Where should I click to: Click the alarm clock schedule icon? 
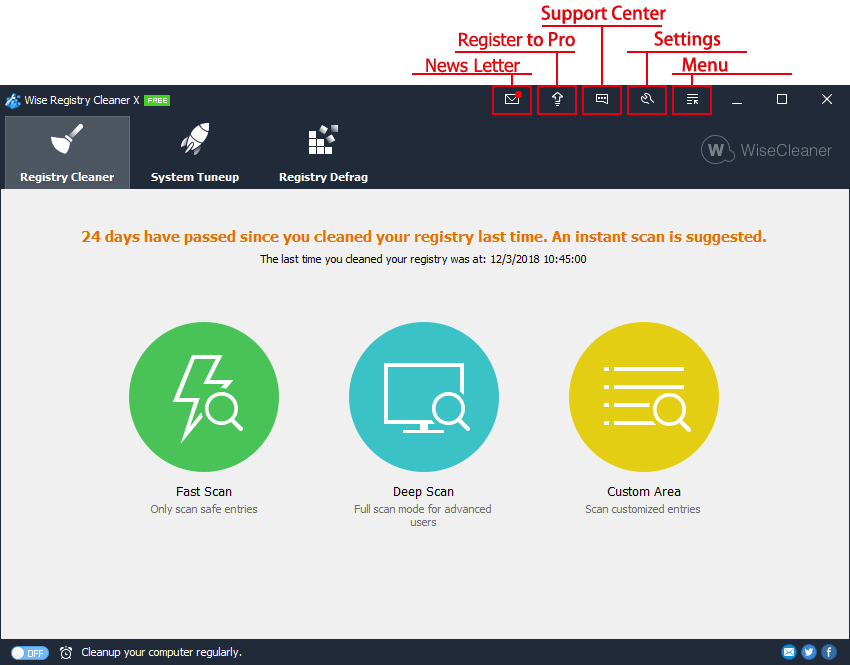click(x=66, y=653)
